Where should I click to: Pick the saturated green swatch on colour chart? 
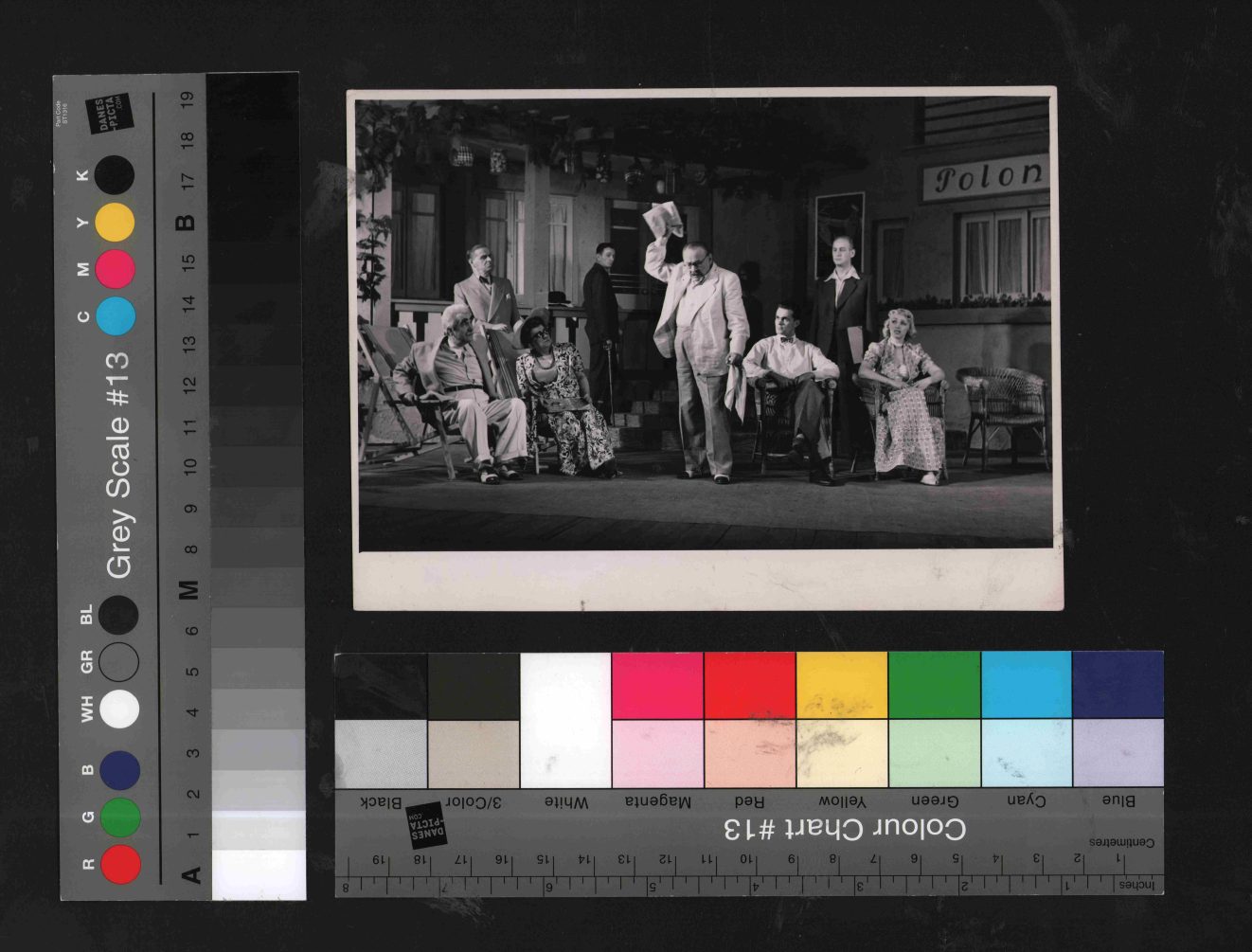[x=934, y=685]
